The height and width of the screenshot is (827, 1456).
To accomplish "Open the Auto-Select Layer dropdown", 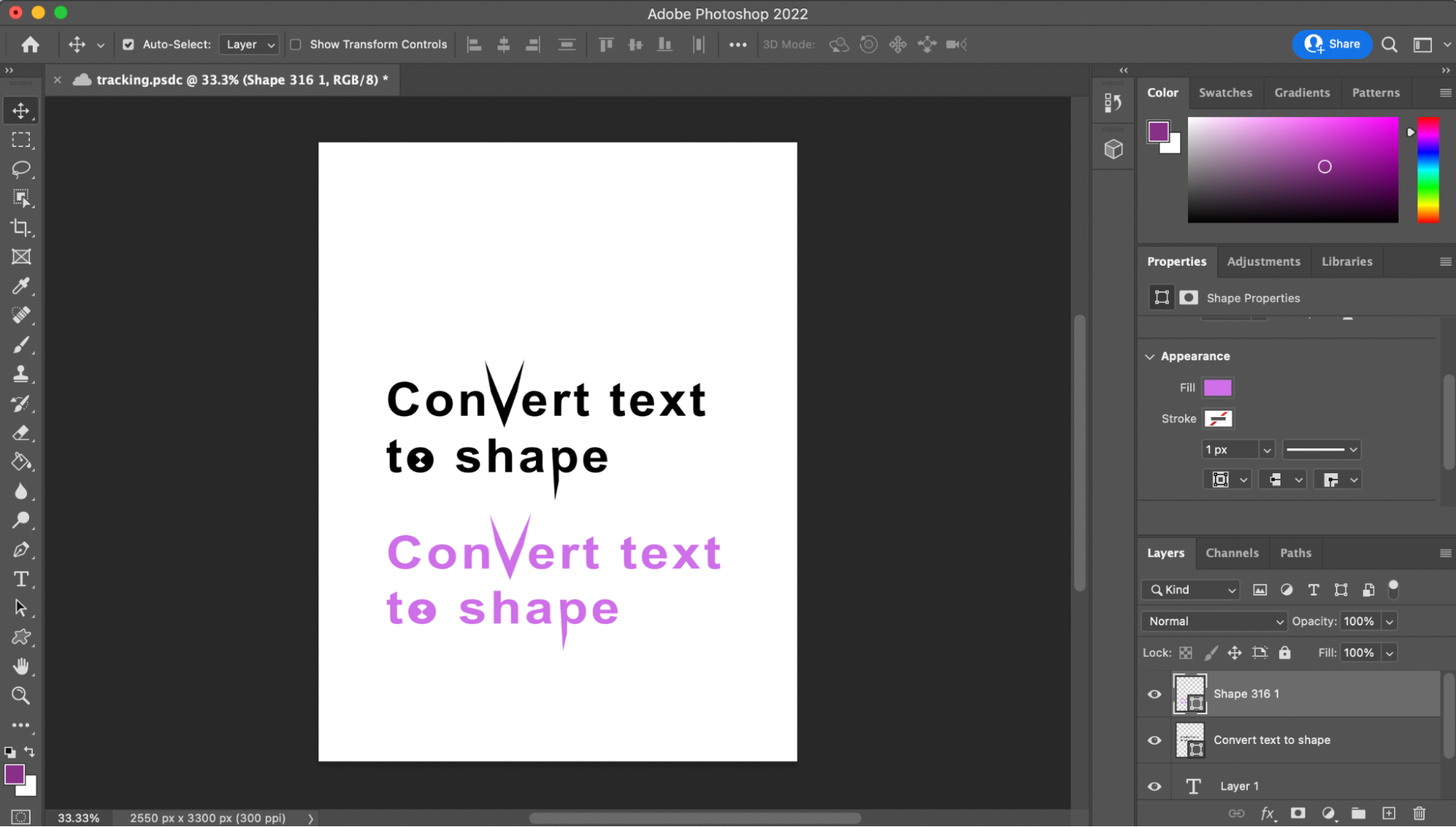I will click(x=249, y=44).
